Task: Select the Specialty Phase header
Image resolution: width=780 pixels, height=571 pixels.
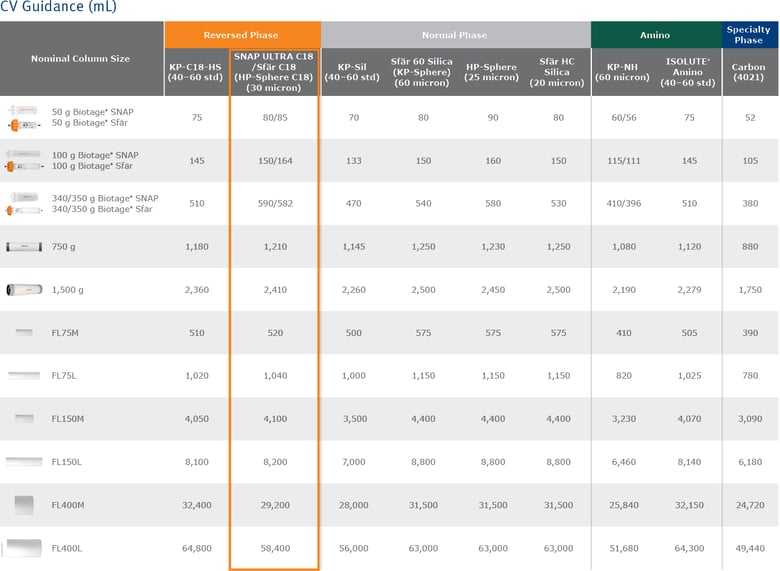Action: 749,35
